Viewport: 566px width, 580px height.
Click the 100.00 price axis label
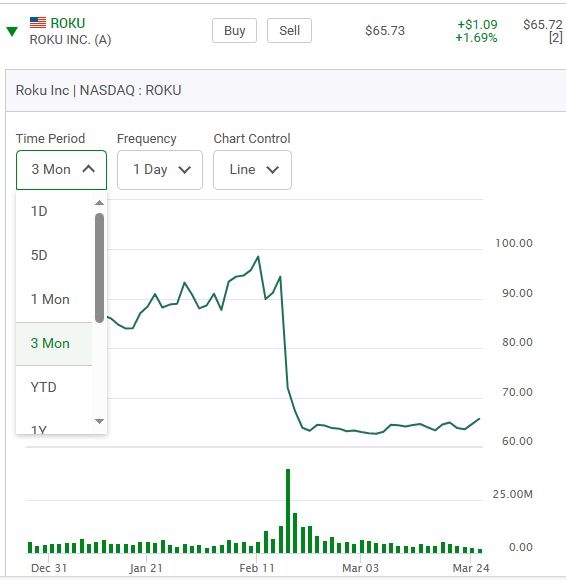tap(514, 243)
